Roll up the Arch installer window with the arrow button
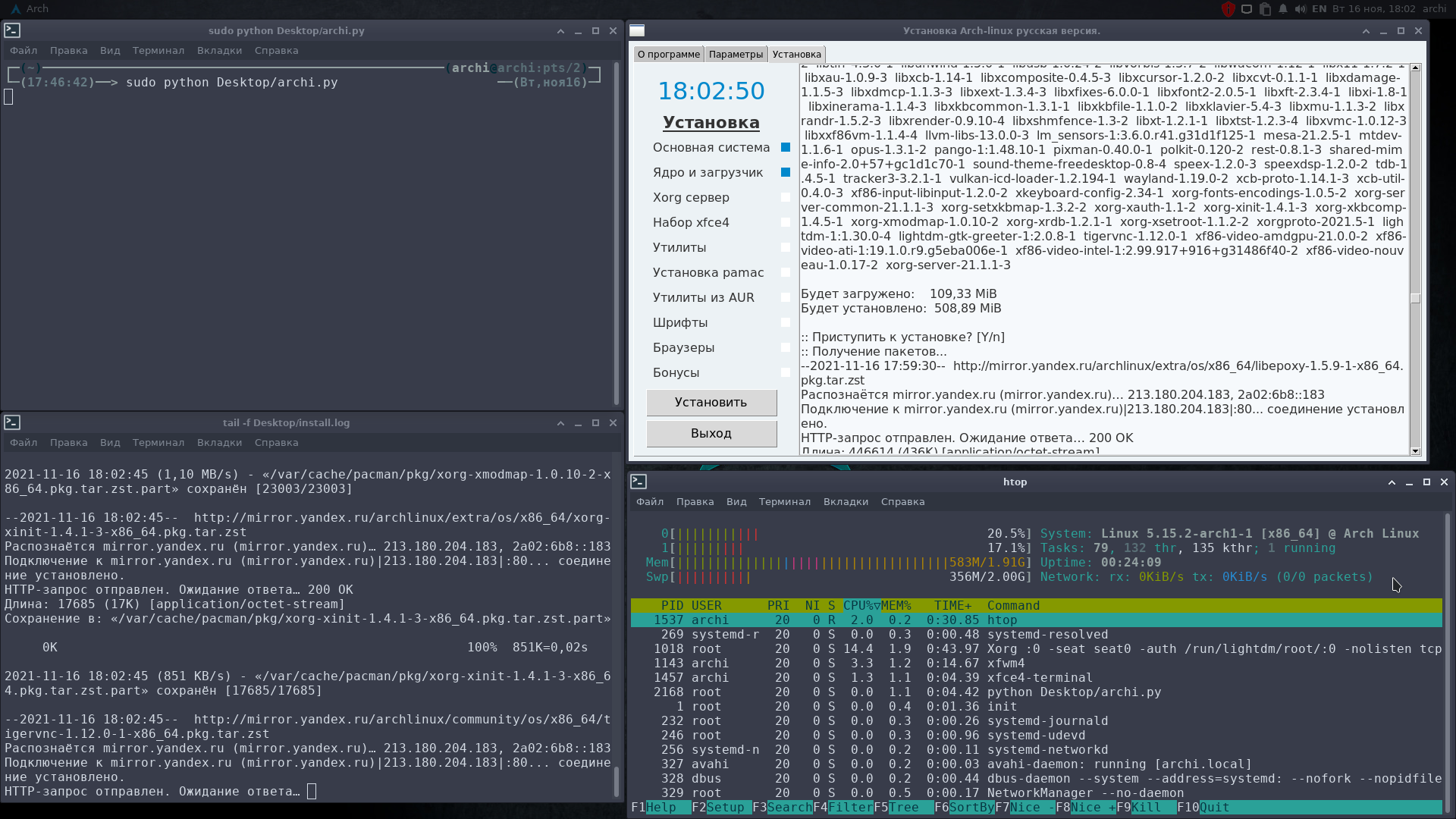Viewport: 1456px width, 819px height. coord(1366,31)
